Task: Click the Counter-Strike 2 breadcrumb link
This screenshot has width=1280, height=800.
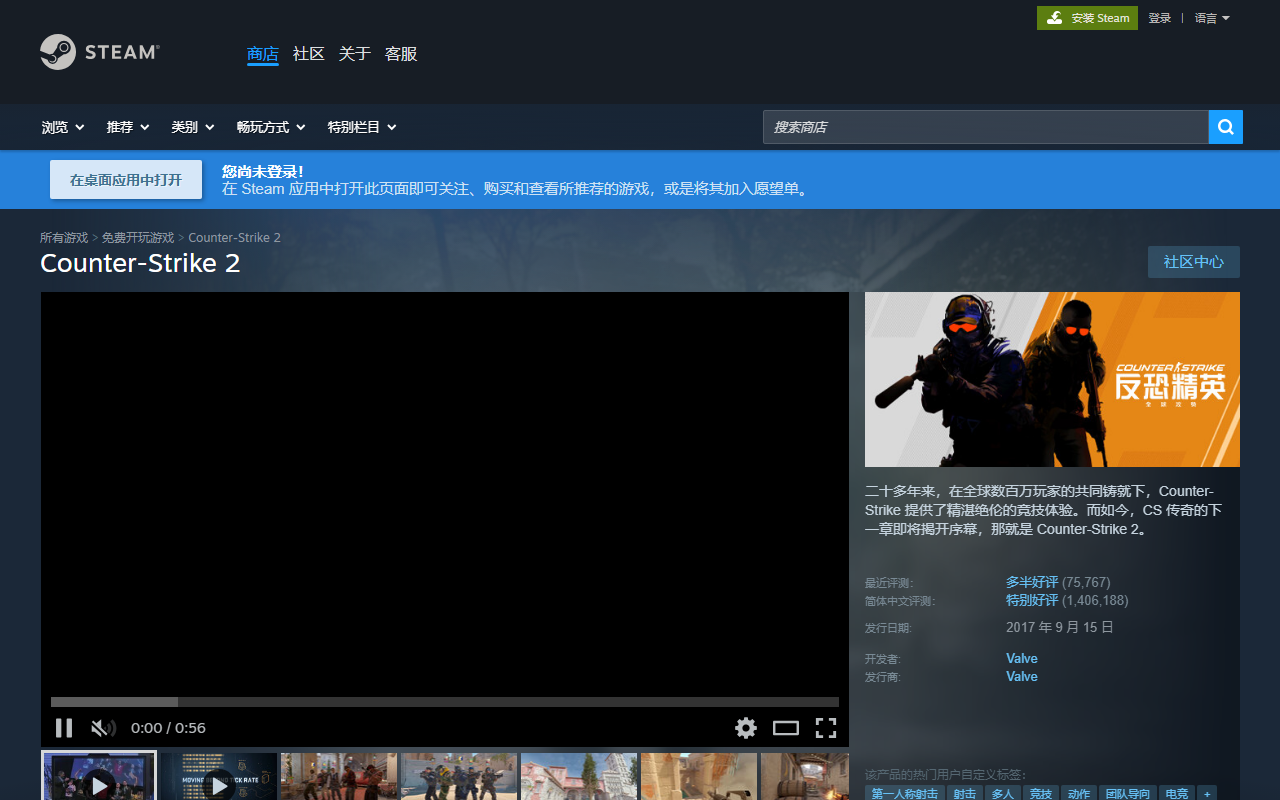Action: point(234,238)
